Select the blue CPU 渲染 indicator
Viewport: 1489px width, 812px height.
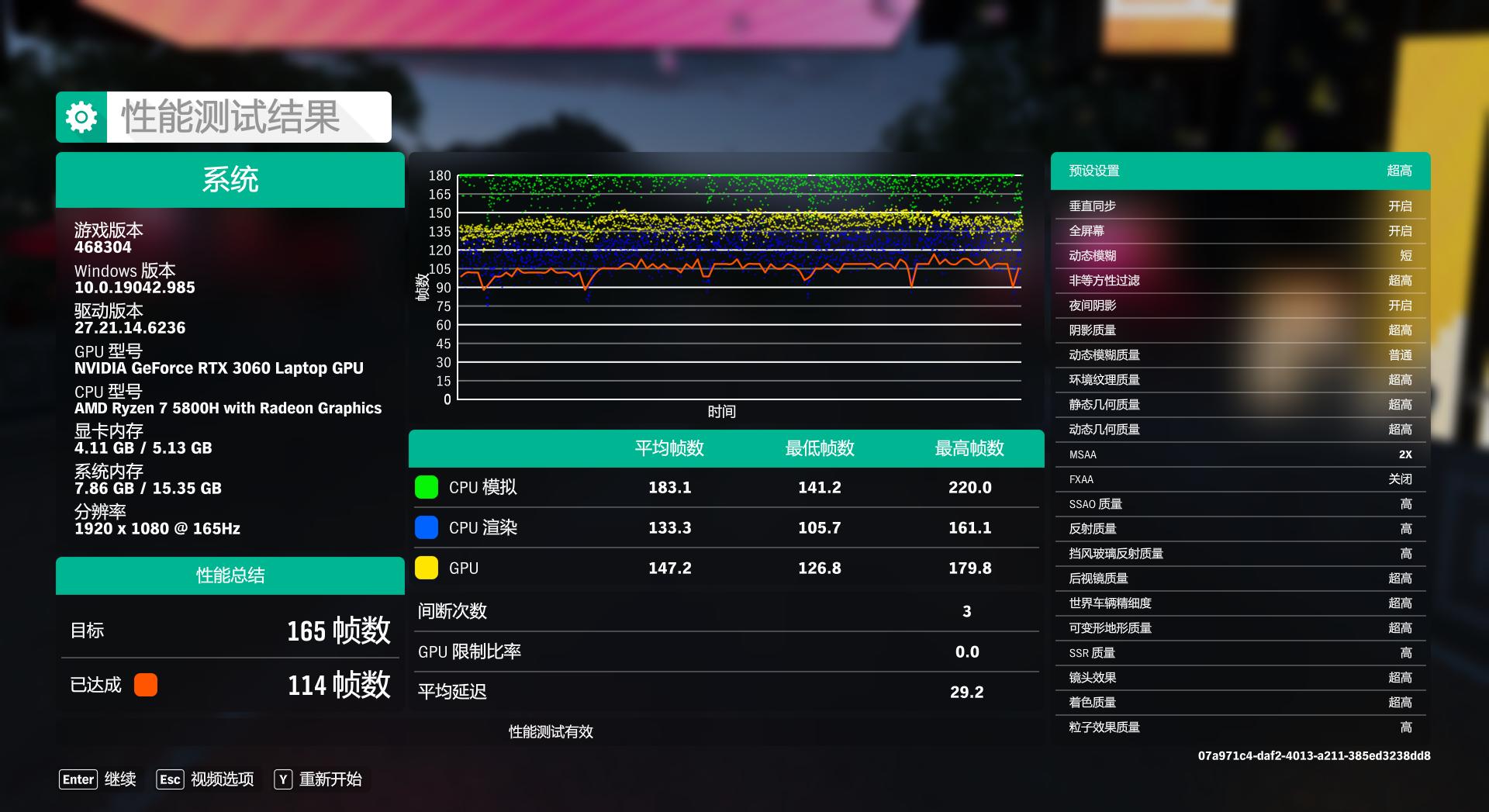click(427, 527)
